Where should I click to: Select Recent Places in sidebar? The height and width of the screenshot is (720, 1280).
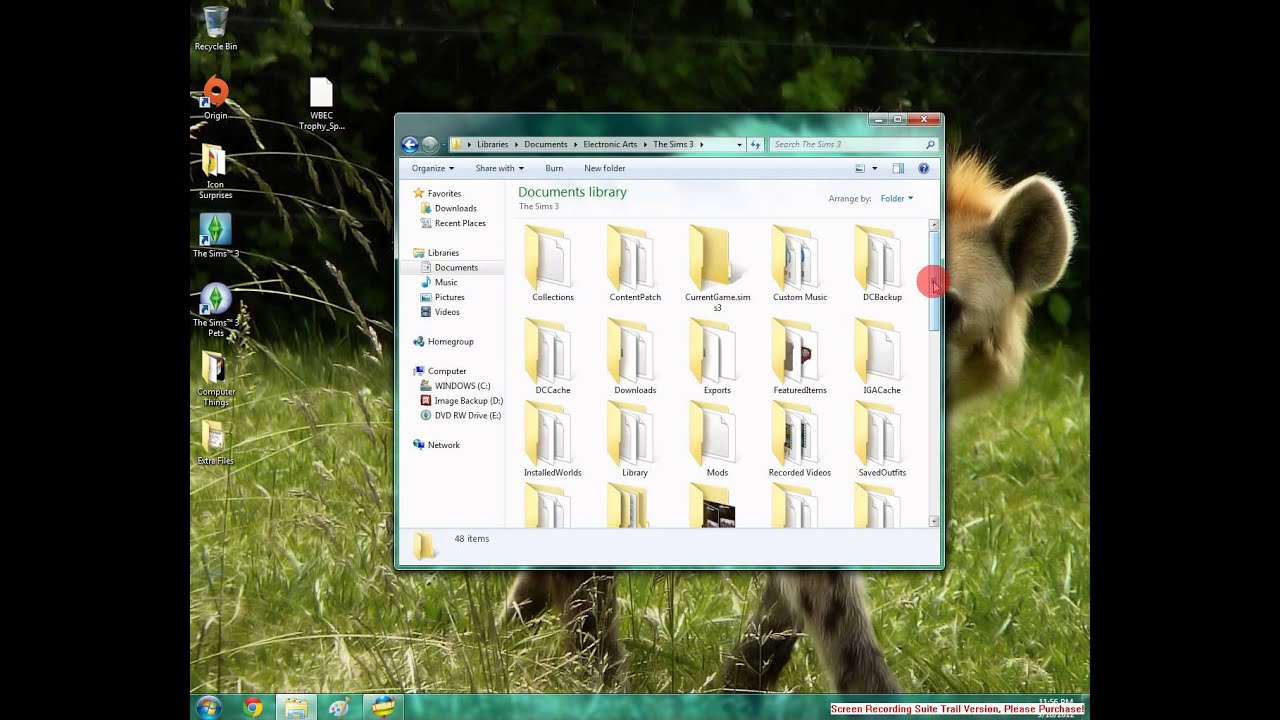[460, 223]
